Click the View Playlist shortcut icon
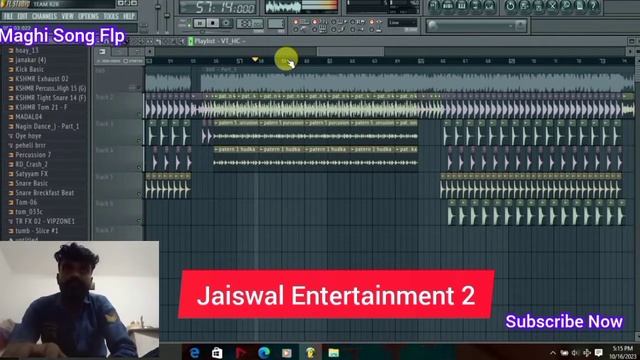The image size is (640, 360). point(433,6)
